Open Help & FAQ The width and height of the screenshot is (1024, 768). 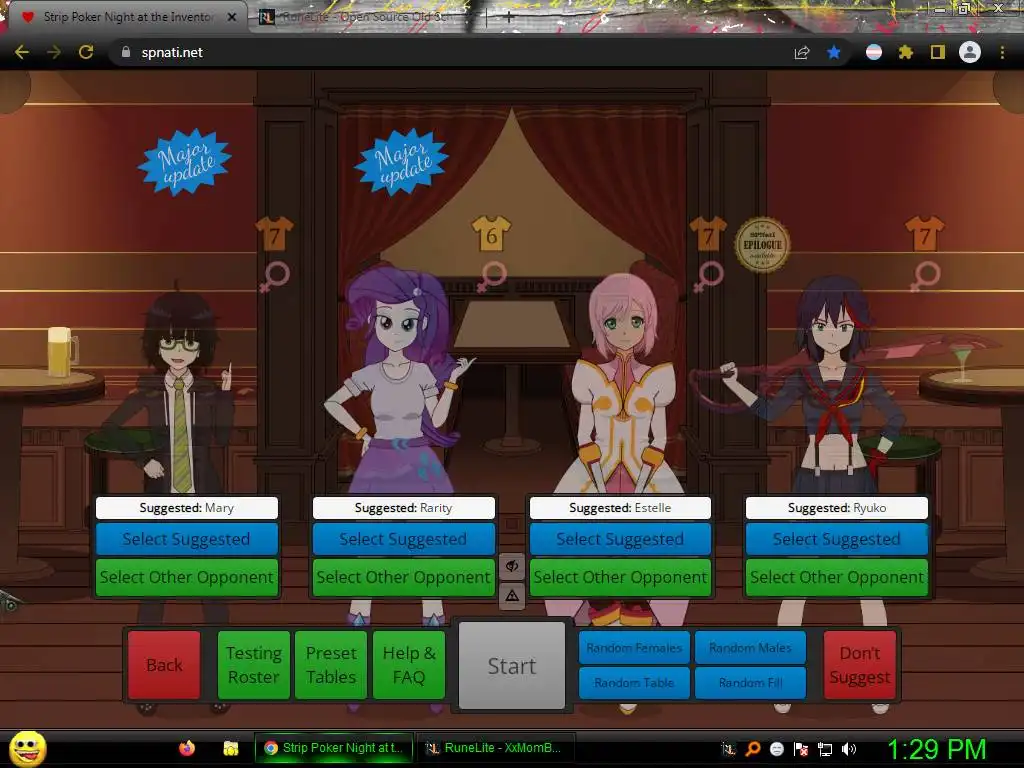[x=409, y=665]
